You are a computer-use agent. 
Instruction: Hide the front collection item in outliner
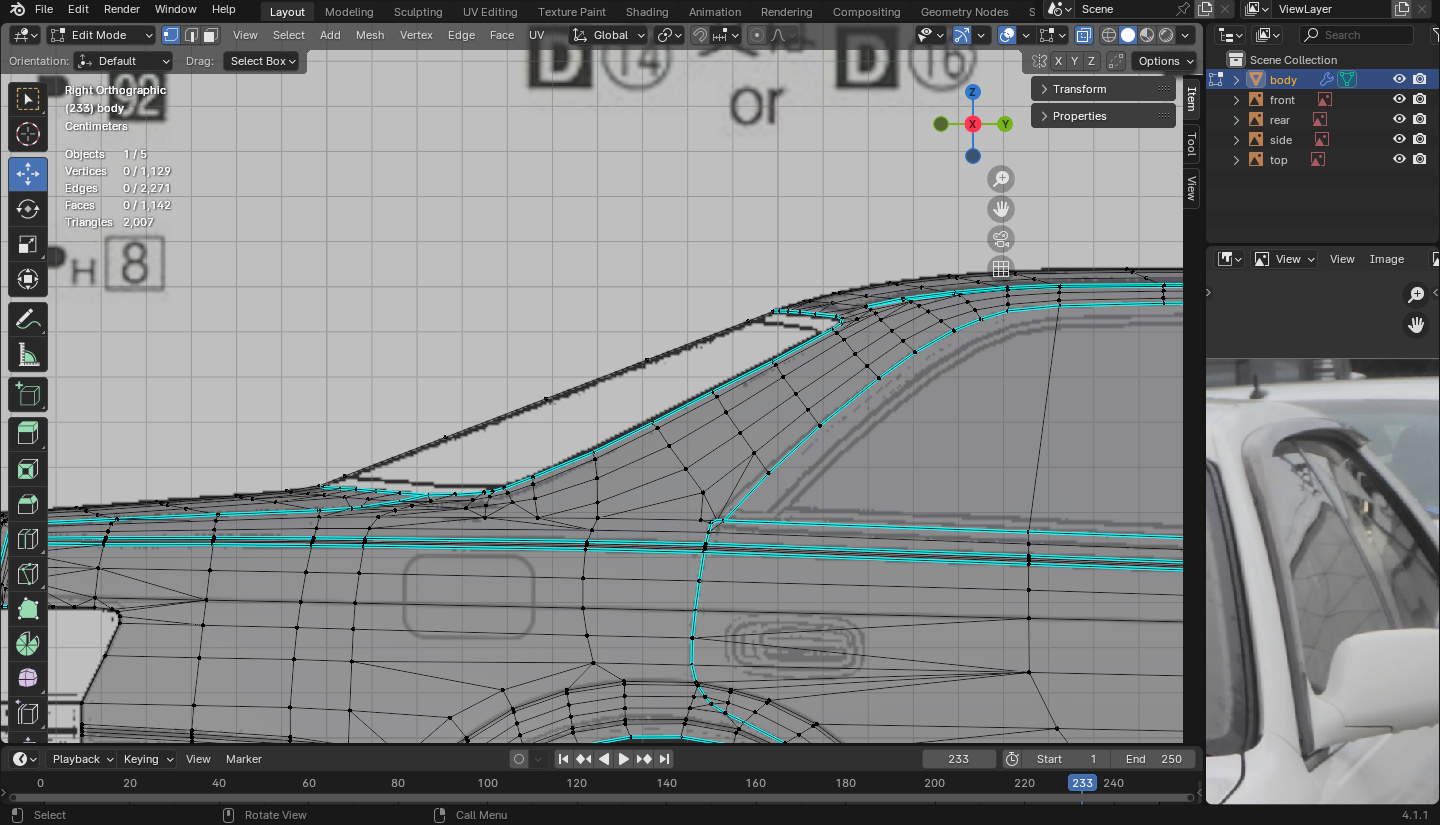coord(1399,100)
